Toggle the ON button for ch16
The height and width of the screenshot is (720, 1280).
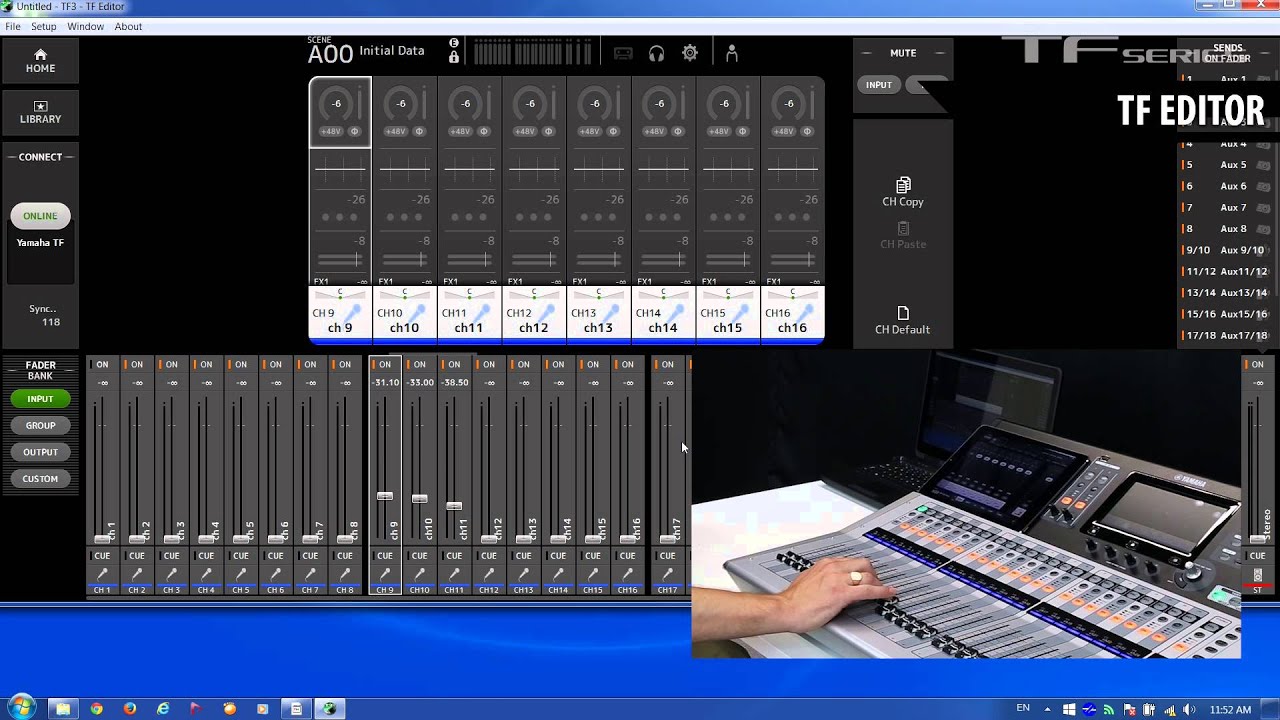click(x=627, y=364)
